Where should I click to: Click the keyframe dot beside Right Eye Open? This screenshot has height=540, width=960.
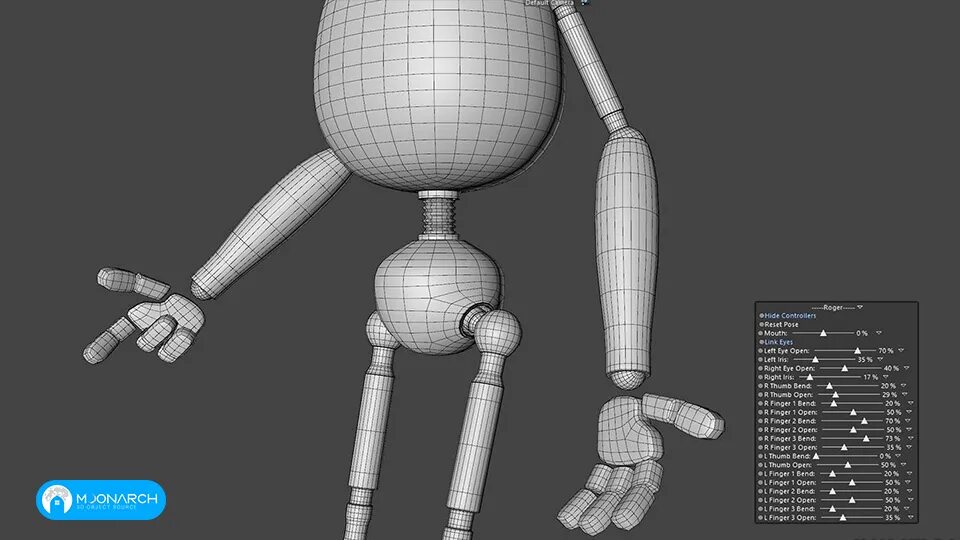click(760, 369)
